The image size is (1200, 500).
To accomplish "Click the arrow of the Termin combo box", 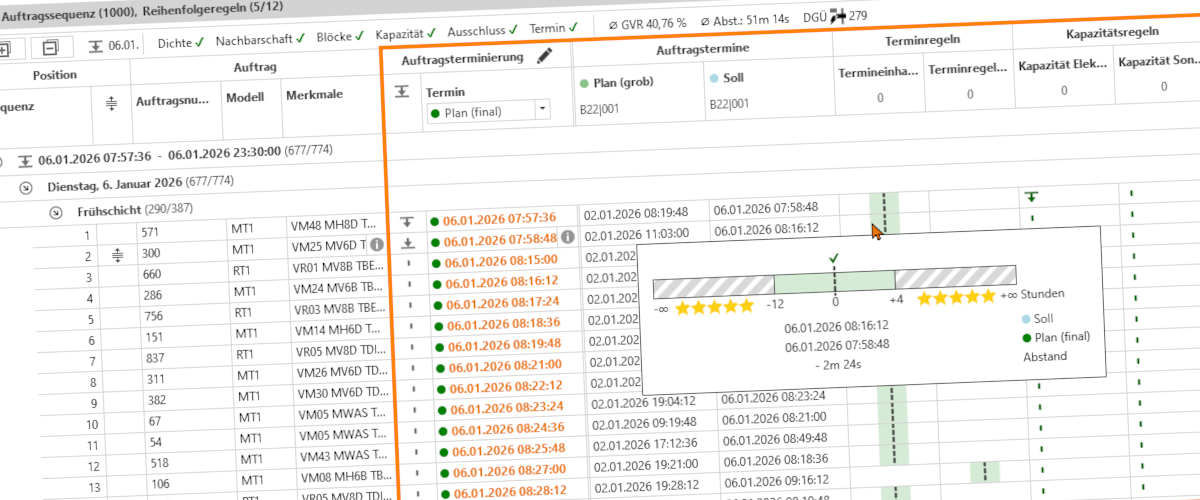I will (541, 108).
